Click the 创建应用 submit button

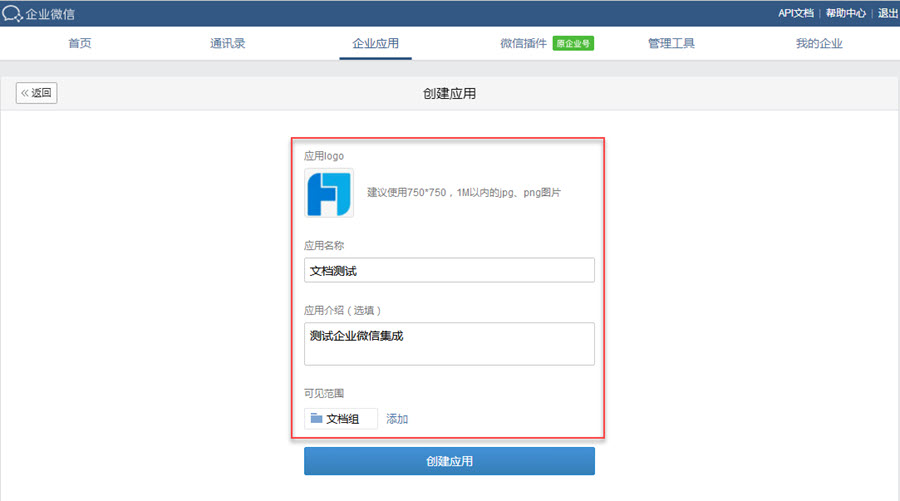[x=449, y=461]
